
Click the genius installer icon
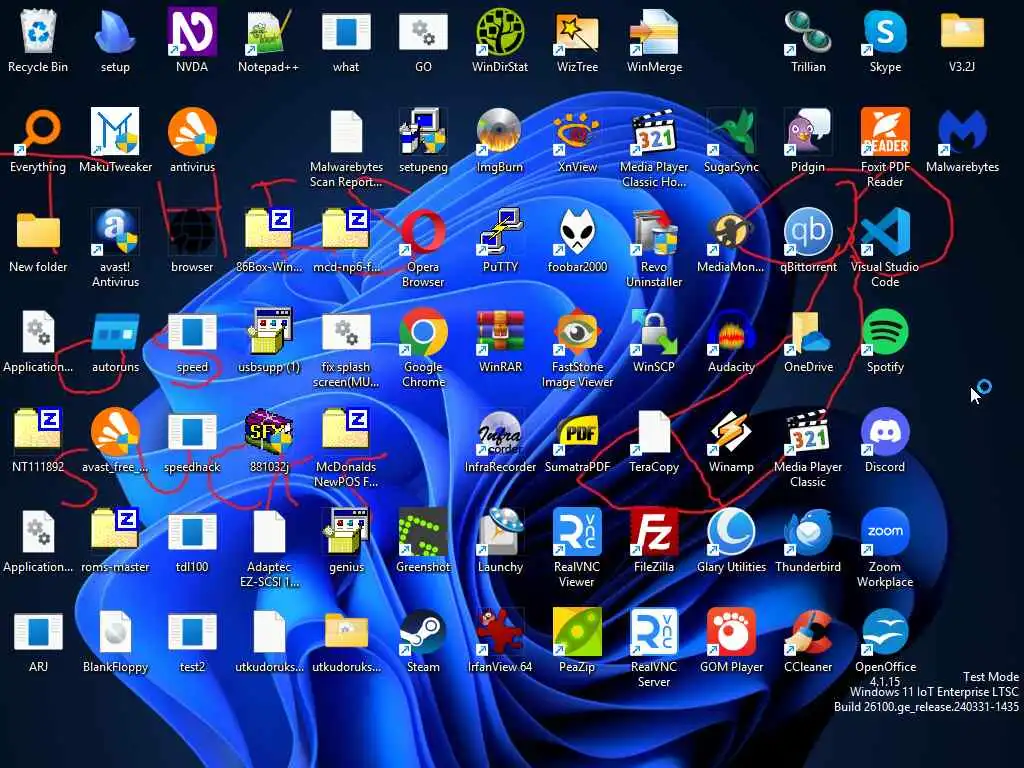click(x=346, y=532)
